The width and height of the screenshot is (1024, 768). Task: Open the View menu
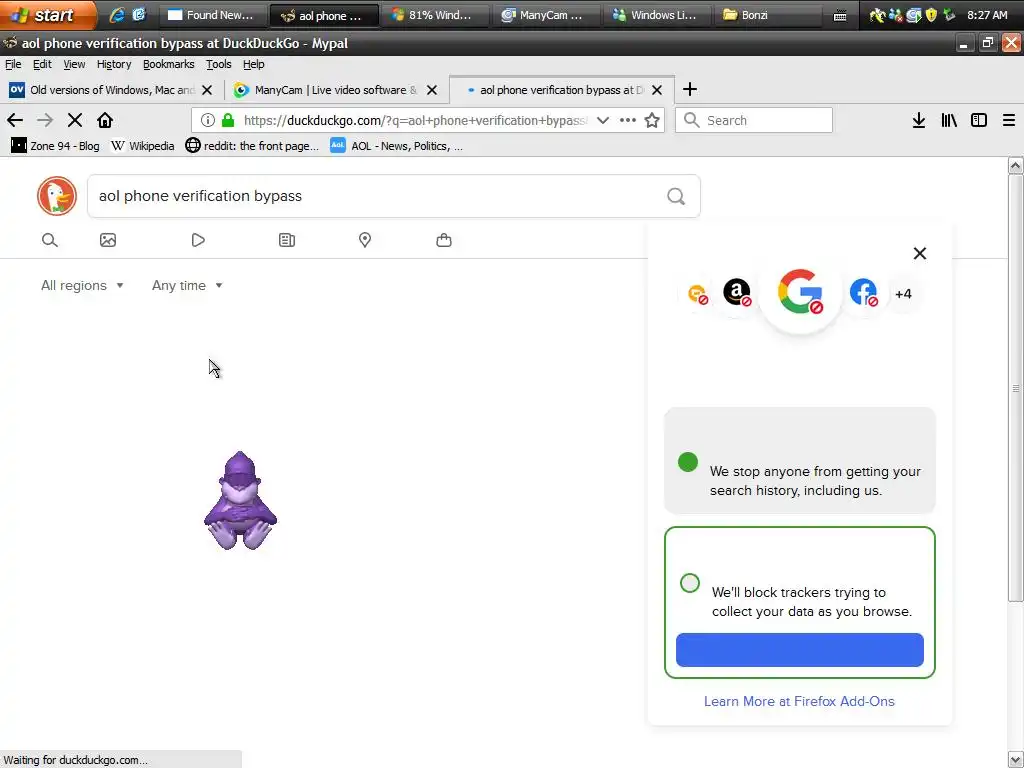74,64
